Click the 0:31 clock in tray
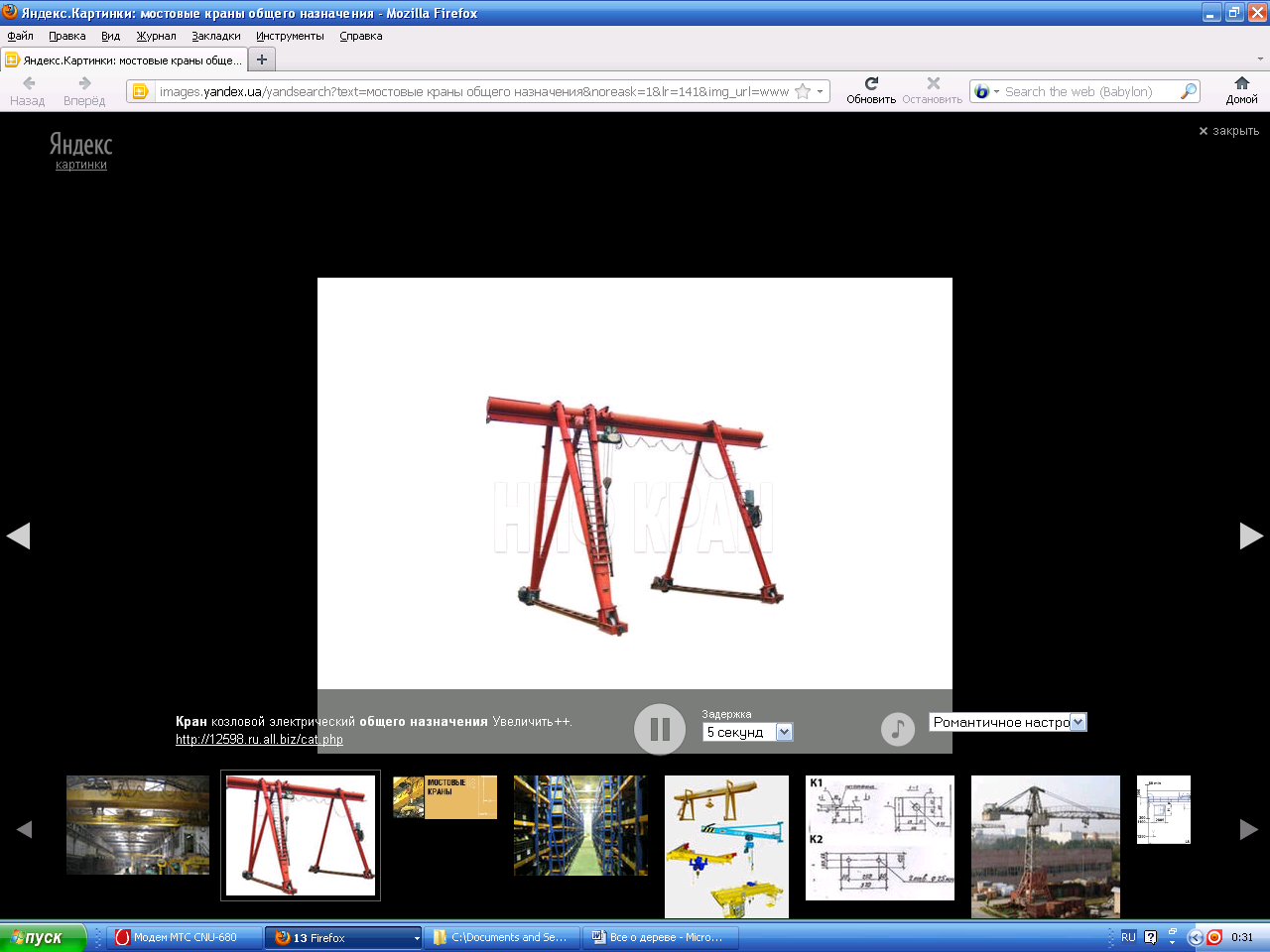 click(x=1242, y=937)
